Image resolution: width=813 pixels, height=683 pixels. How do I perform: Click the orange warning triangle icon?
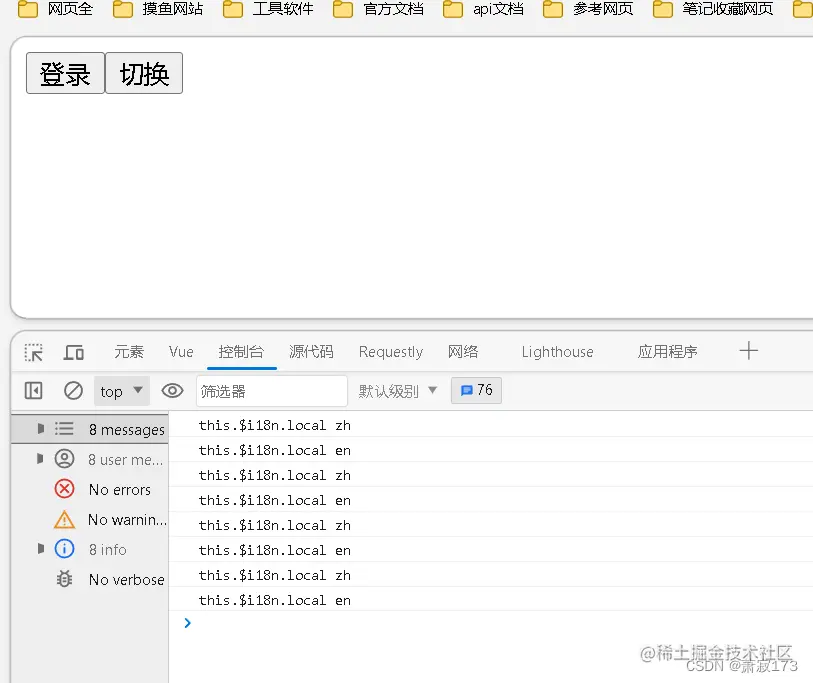point(64,519)
